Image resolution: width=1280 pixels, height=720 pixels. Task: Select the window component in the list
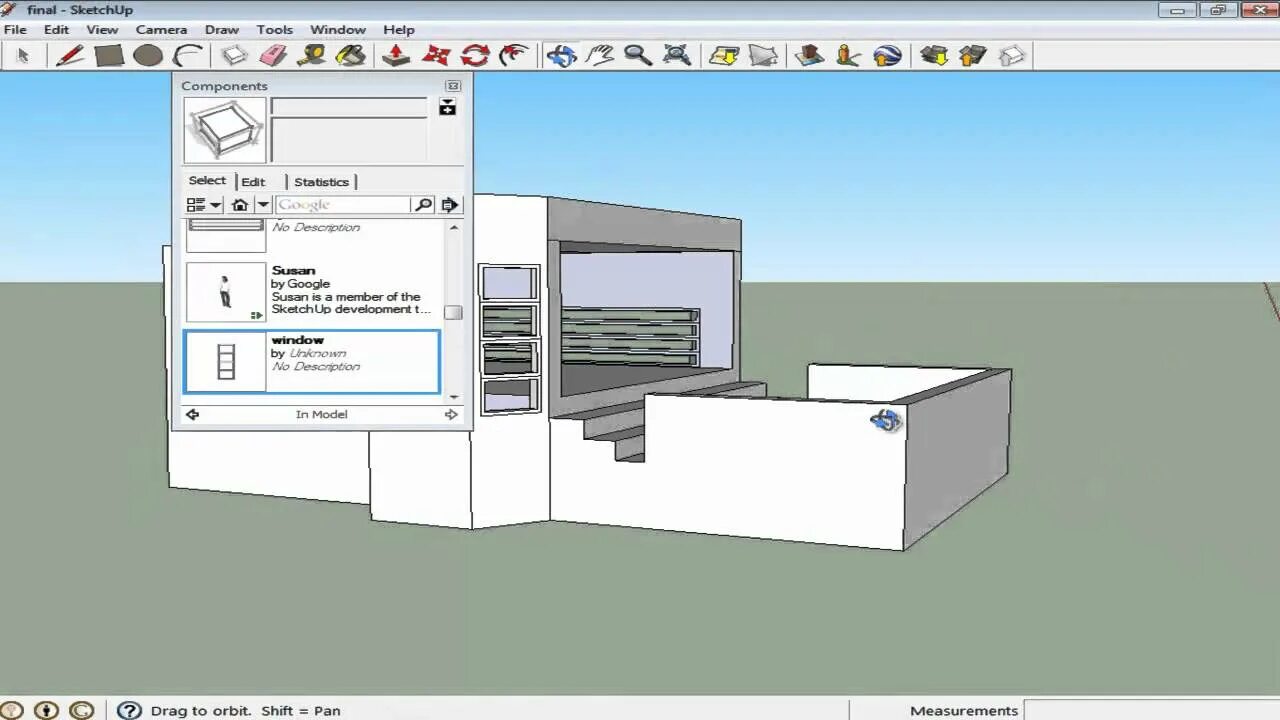tap(312, 361)
